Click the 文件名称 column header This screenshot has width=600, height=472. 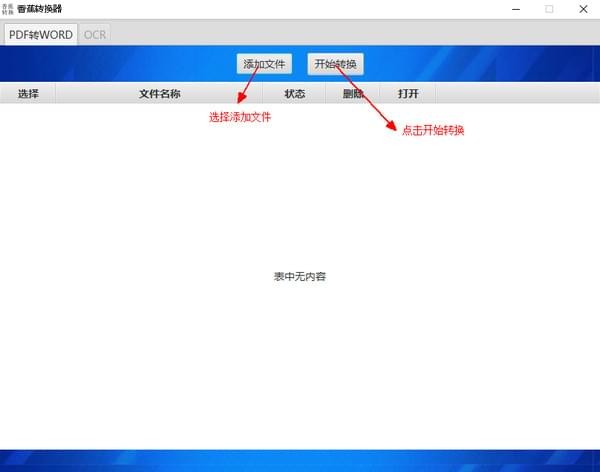click(159, 93)
